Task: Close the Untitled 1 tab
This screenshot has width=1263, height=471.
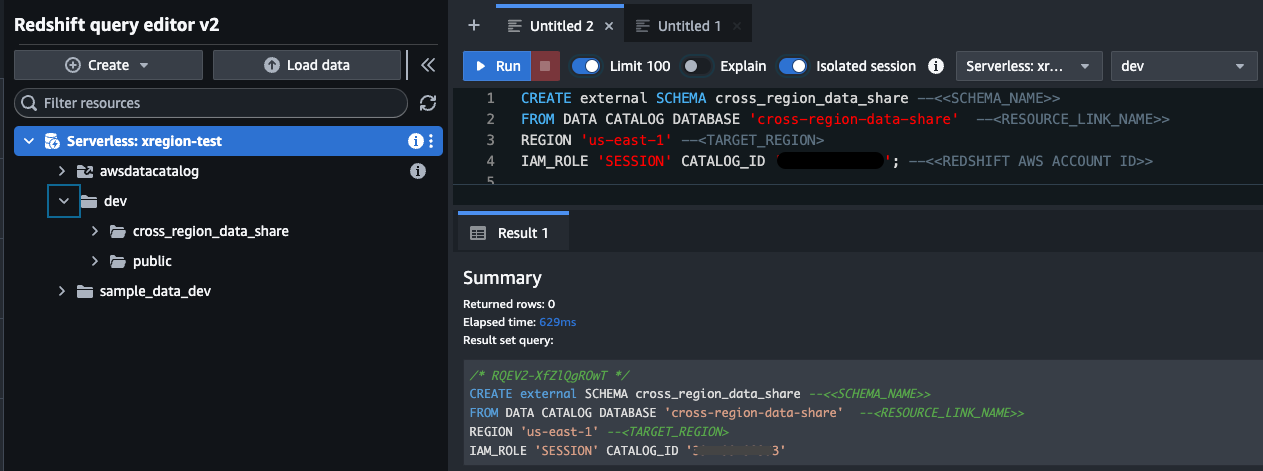Action: point(736,26)
